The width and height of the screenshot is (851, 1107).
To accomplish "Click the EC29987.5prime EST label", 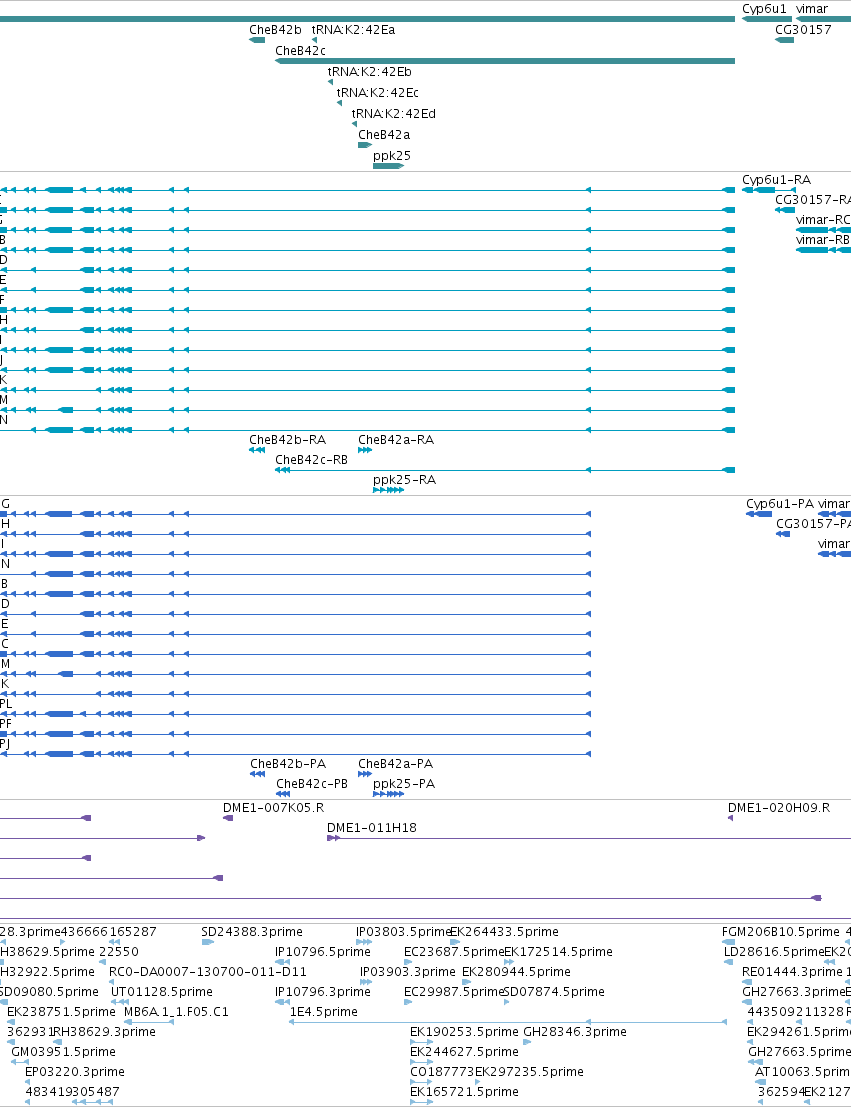I will 453,992.
